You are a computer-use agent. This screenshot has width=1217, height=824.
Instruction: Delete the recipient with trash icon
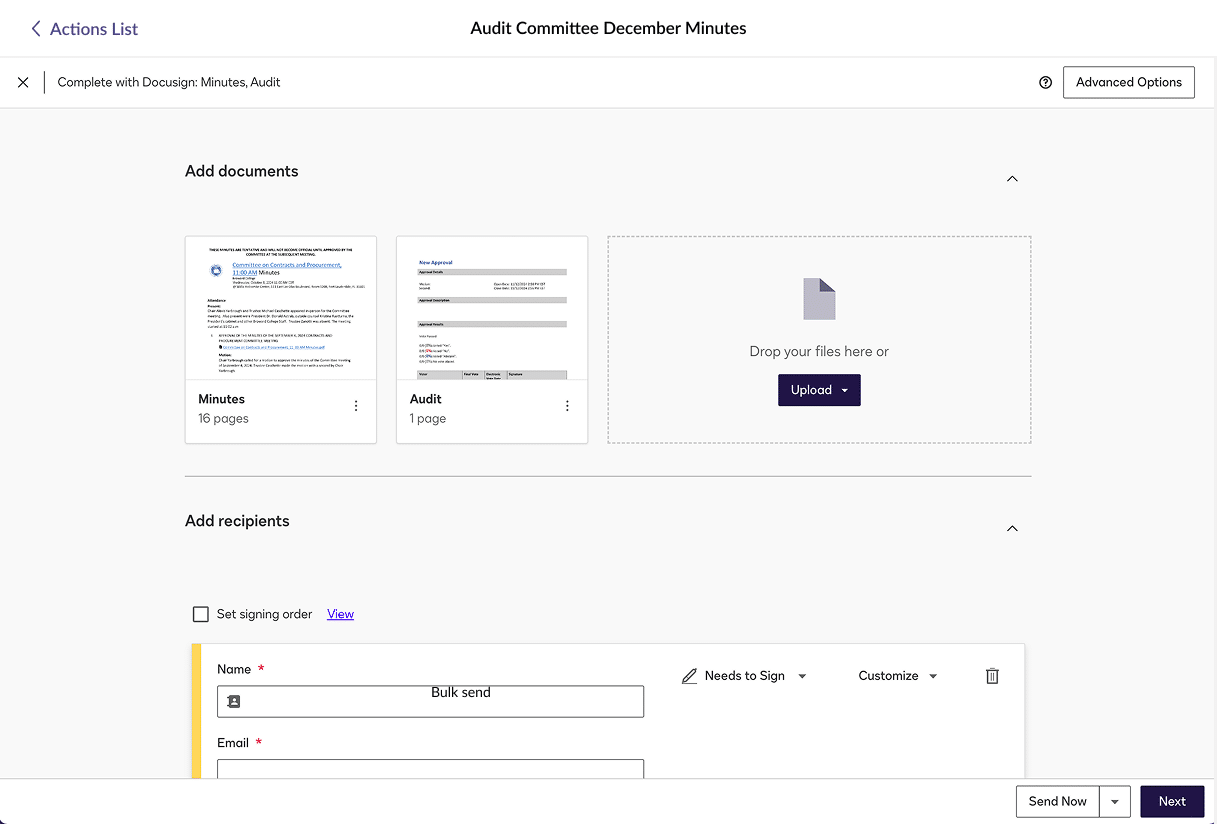[x=992, y=676]
